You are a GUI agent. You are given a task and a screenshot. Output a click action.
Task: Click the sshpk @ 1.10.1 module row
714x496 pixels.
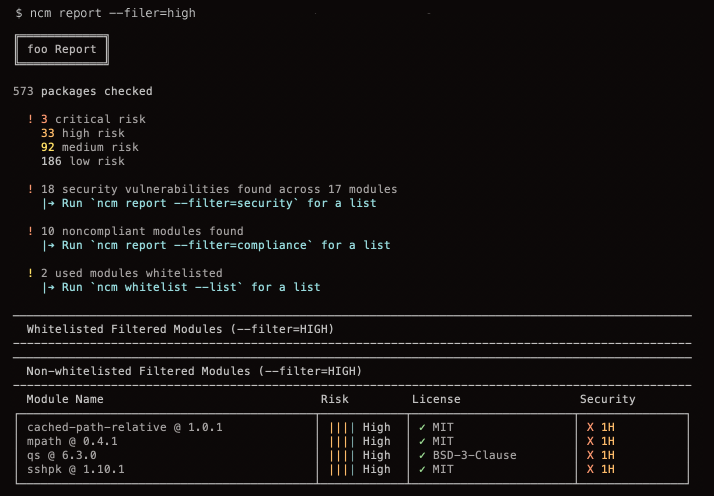tap(72, 469)
